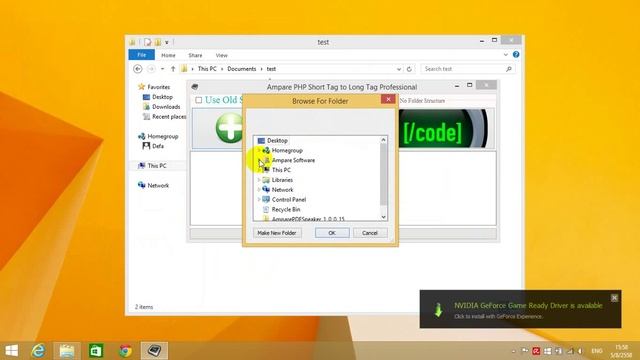Open the Home ribbon tab
The image size is (640, 360).
coord(168,55)
